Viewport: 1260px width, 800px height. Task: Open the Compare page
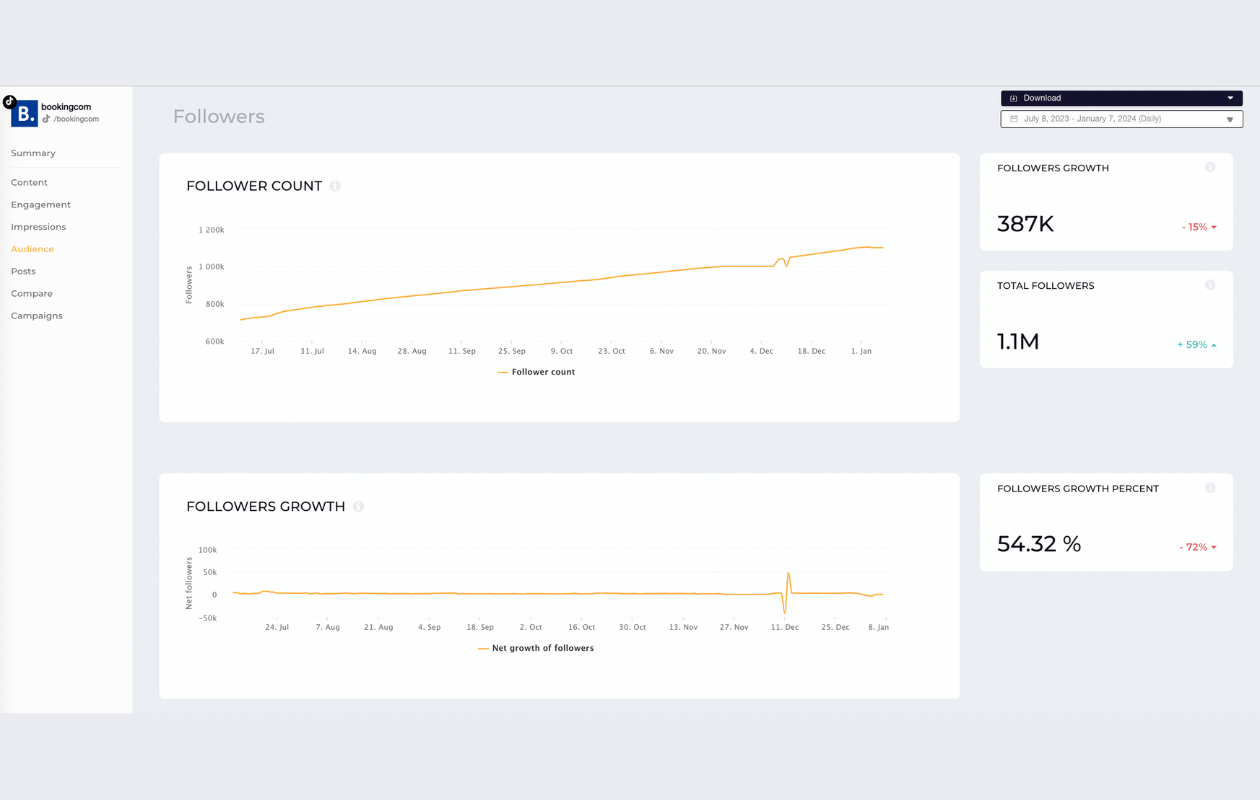(32, 293)
